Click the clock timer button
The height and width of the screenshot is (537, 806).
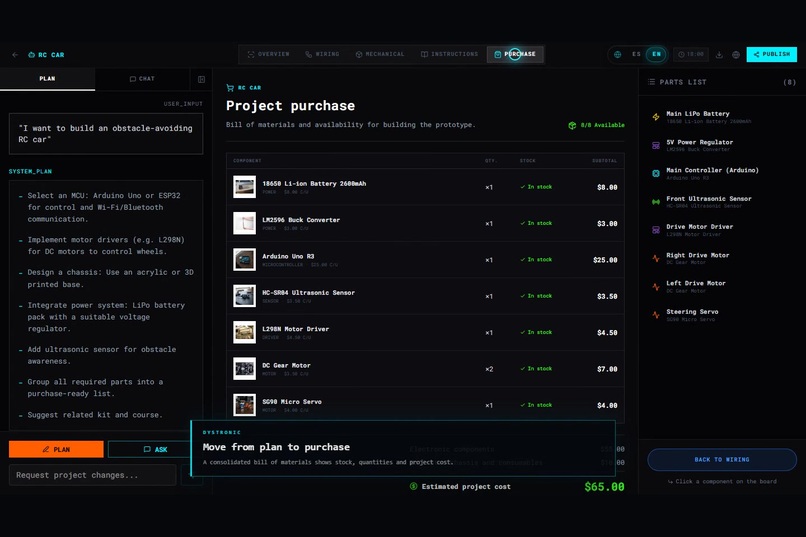click(691, 54)
